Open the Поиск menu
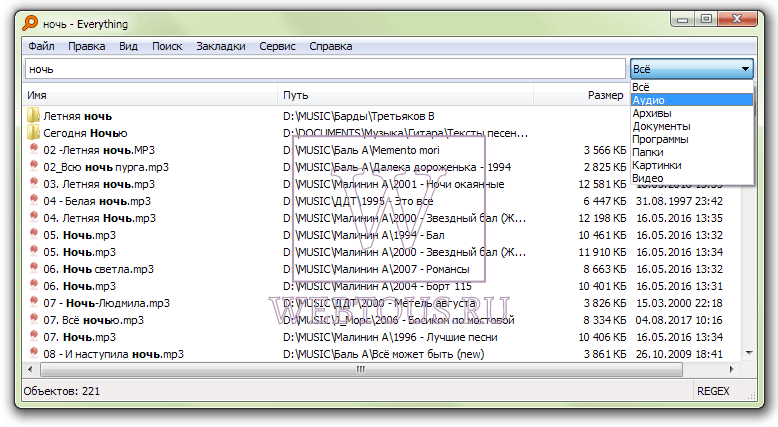778x427 pixels. (x=167, y=46)
